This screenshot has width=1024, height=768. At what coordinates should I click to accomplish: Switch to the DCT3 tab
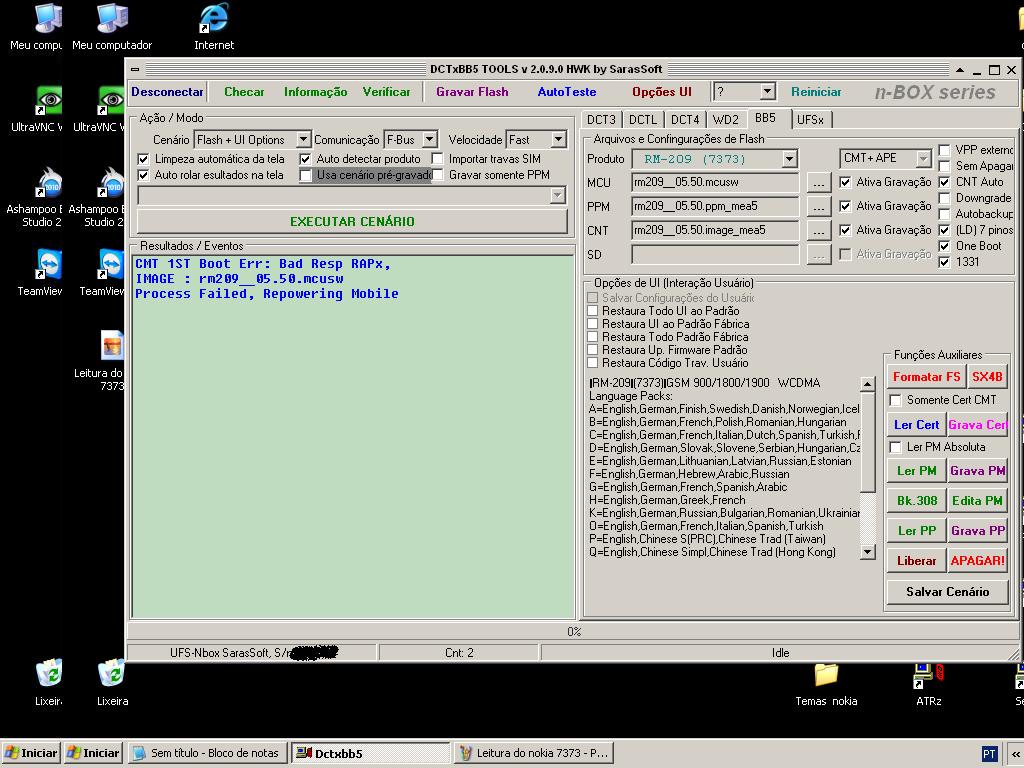click(601, 120)
